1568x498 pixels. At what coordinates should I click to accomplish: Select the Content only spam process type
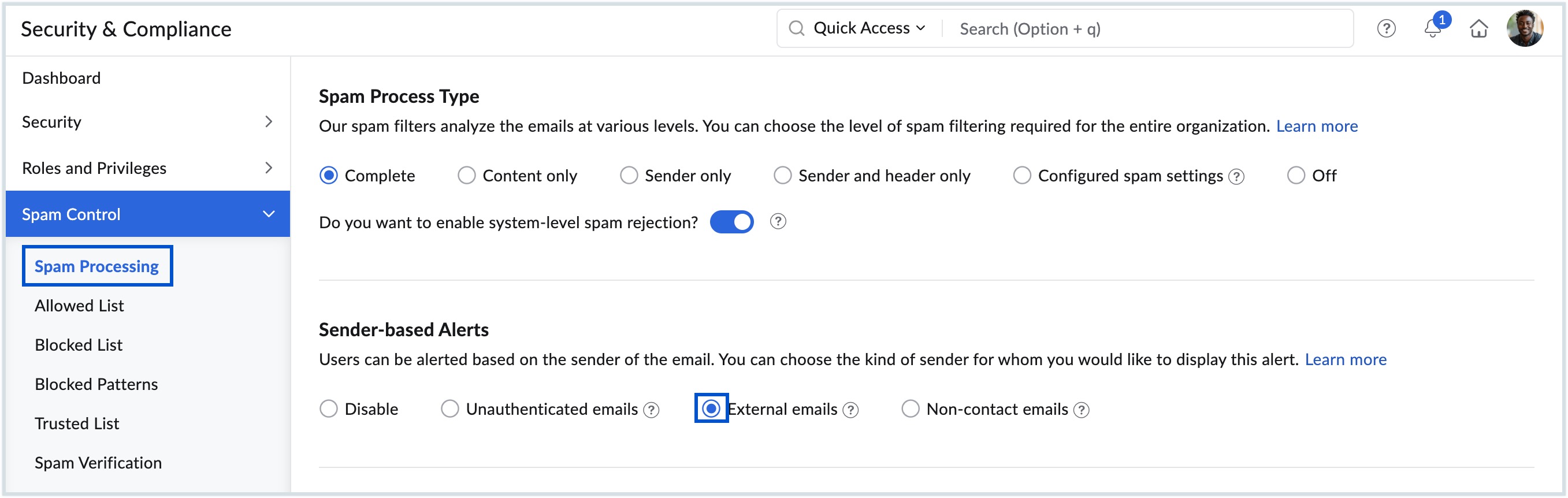(466, 175)
